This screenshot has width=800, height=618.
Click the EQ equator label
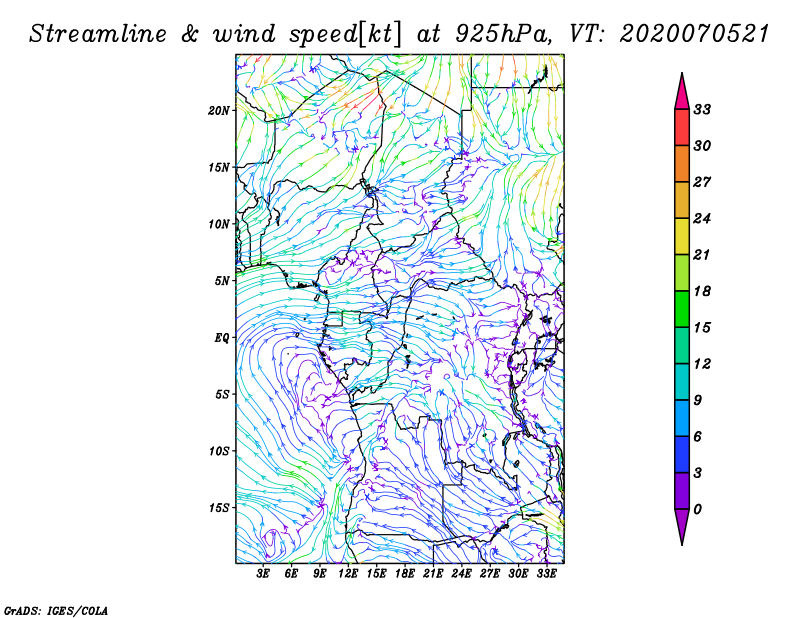pos(222,338)
